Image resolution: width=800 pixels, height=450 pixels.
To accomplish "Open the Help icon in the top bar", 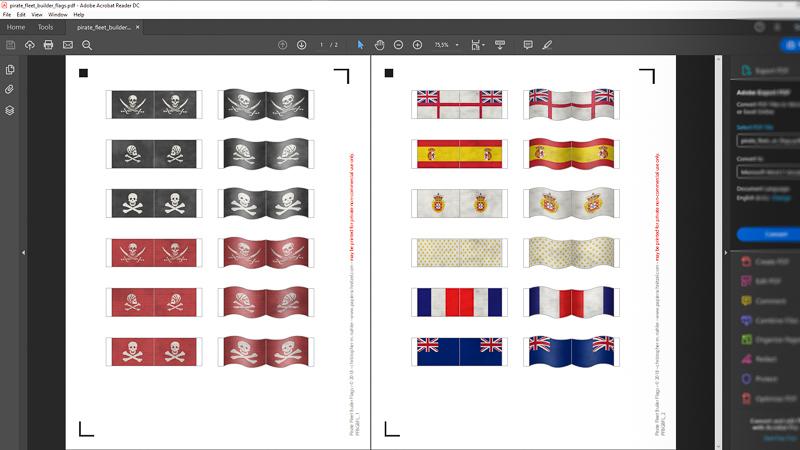I will (759, 27).
